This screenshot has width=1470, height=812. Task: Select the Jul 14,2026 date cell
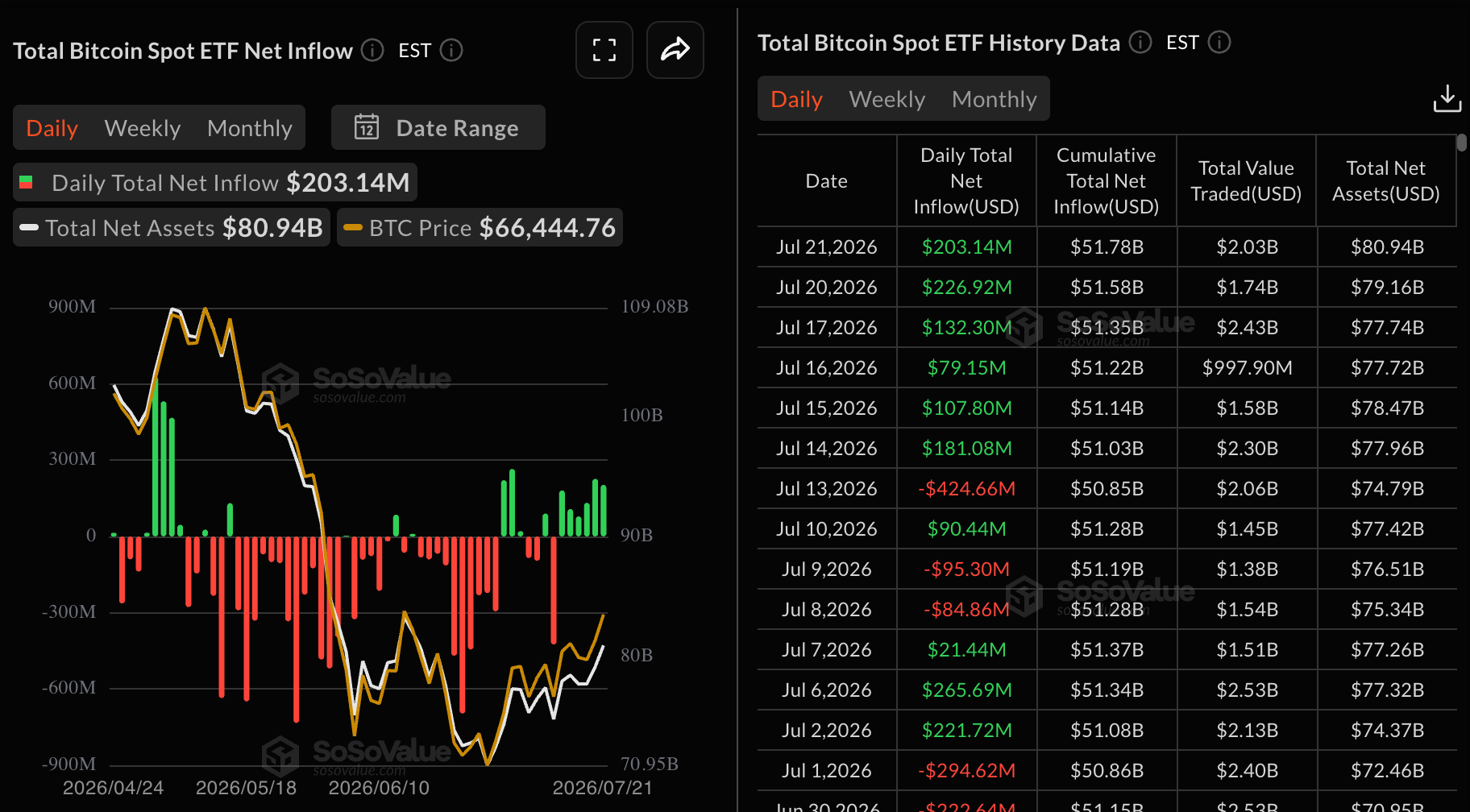[x=827, y=449]
